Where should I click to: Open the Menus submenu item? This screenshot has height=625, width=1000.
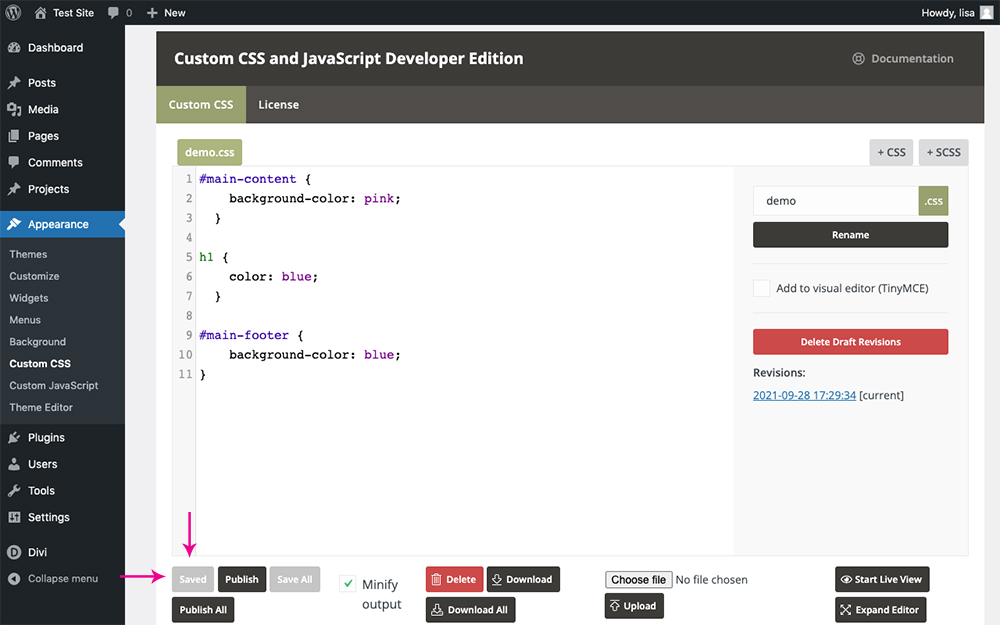[25, 320]
